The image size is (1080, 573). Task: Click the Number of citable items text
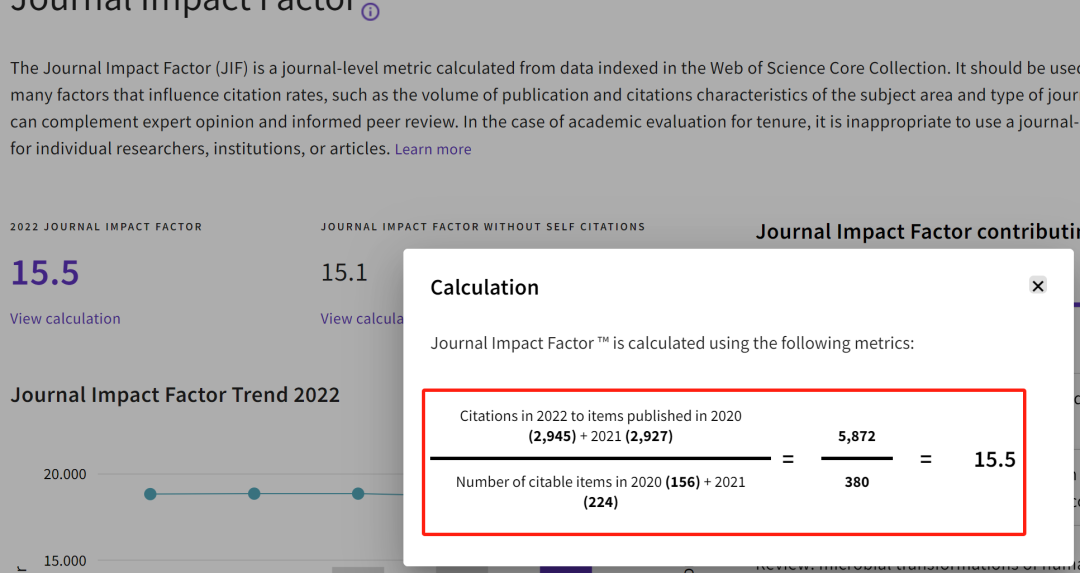pyautogui.click(x=601, y=492)
